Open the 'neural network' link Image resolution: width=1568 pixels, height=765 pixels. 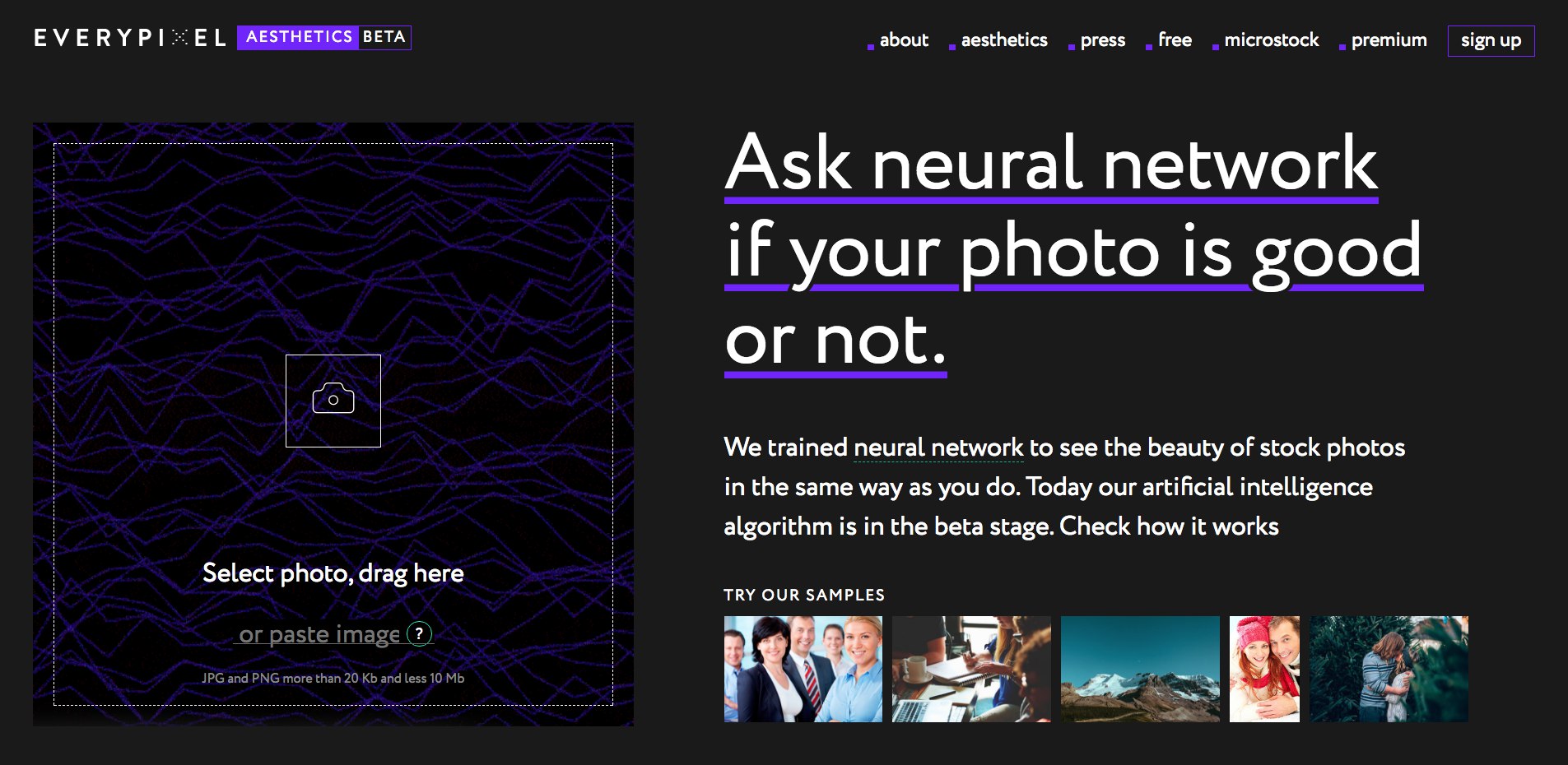click(938, 447)
